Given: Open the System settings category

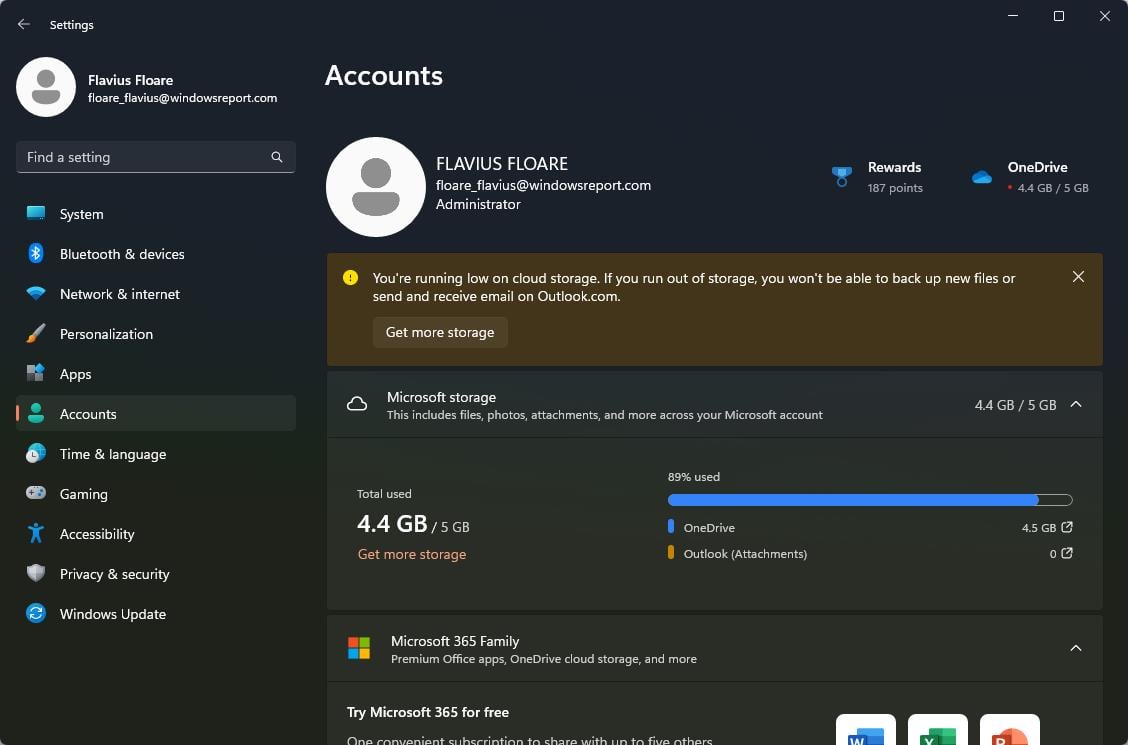Looking at the screenshot, I should pos(155,214).
